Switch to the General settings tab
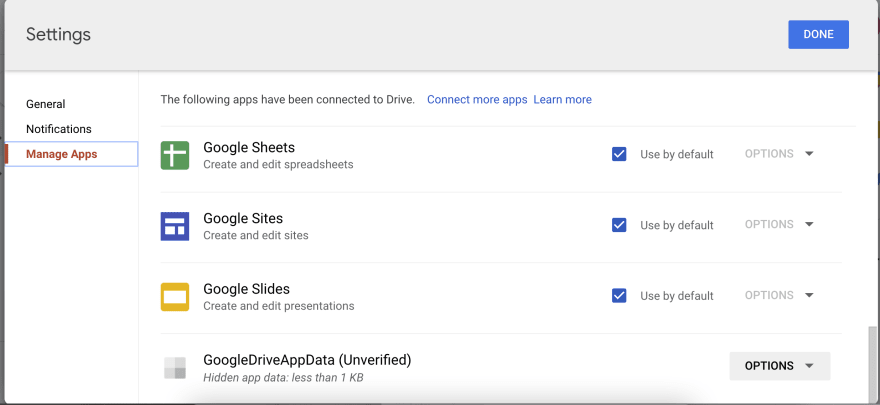Image resolution: width=880 pixels, height=405 pixels. (45, 104)
